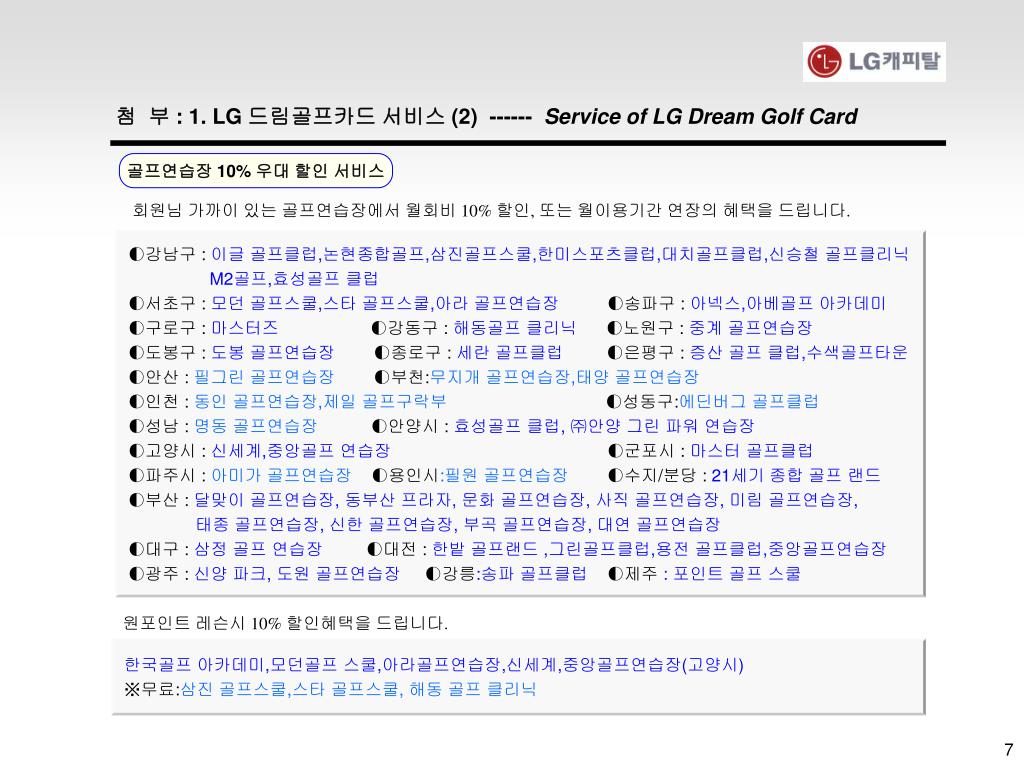The height and width of the screenshot is (768, 1024).
Task: Click '신한 골프연습장' text
Action: click(x=391, y=524)
